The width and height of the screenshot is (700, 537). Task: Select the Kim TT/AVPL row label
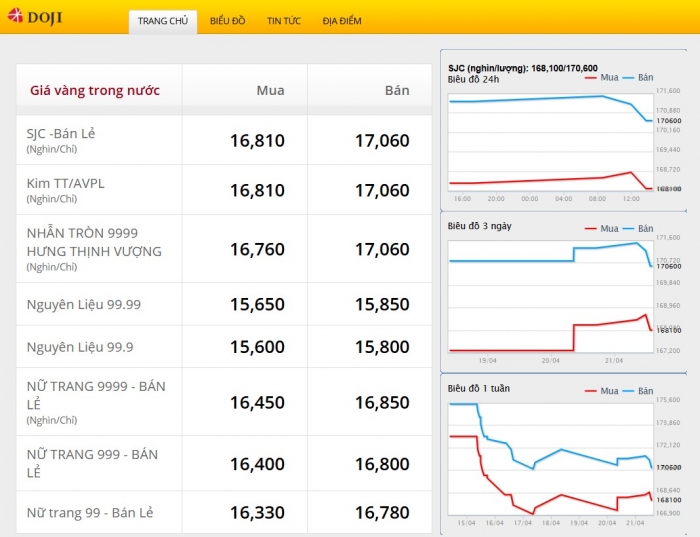65,183
